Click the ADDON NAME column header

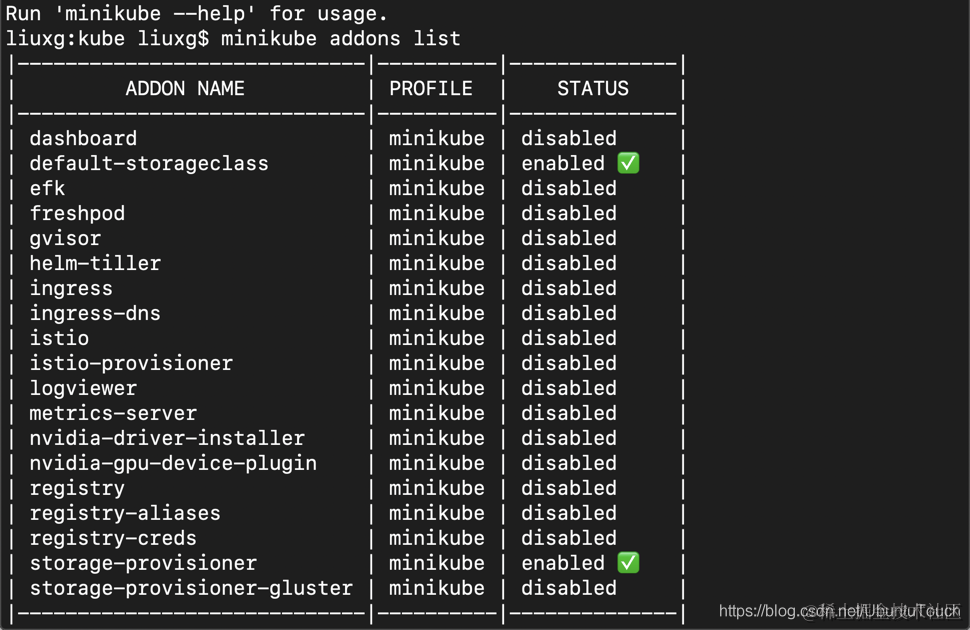click(x=185, y=88)
